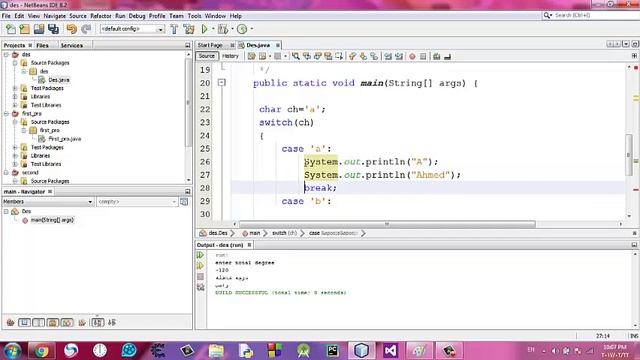Select Des.java in the Projects tree
This screenshot has height=360, width=640.
(59, 80)
